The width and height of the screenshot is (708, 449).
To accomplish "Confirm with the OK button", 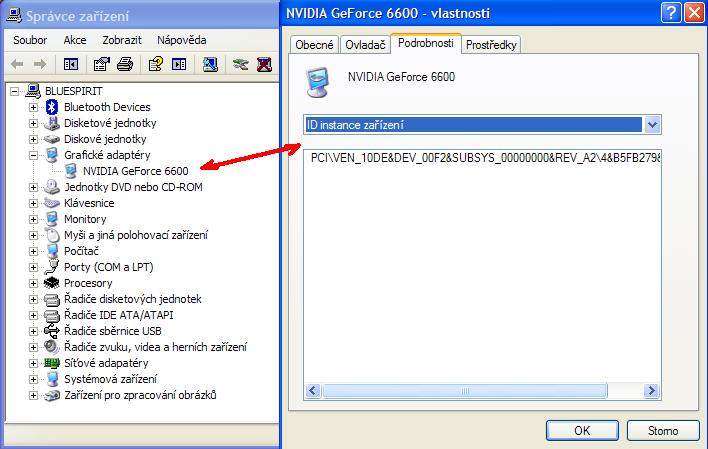I will click(x=582, y=430).
